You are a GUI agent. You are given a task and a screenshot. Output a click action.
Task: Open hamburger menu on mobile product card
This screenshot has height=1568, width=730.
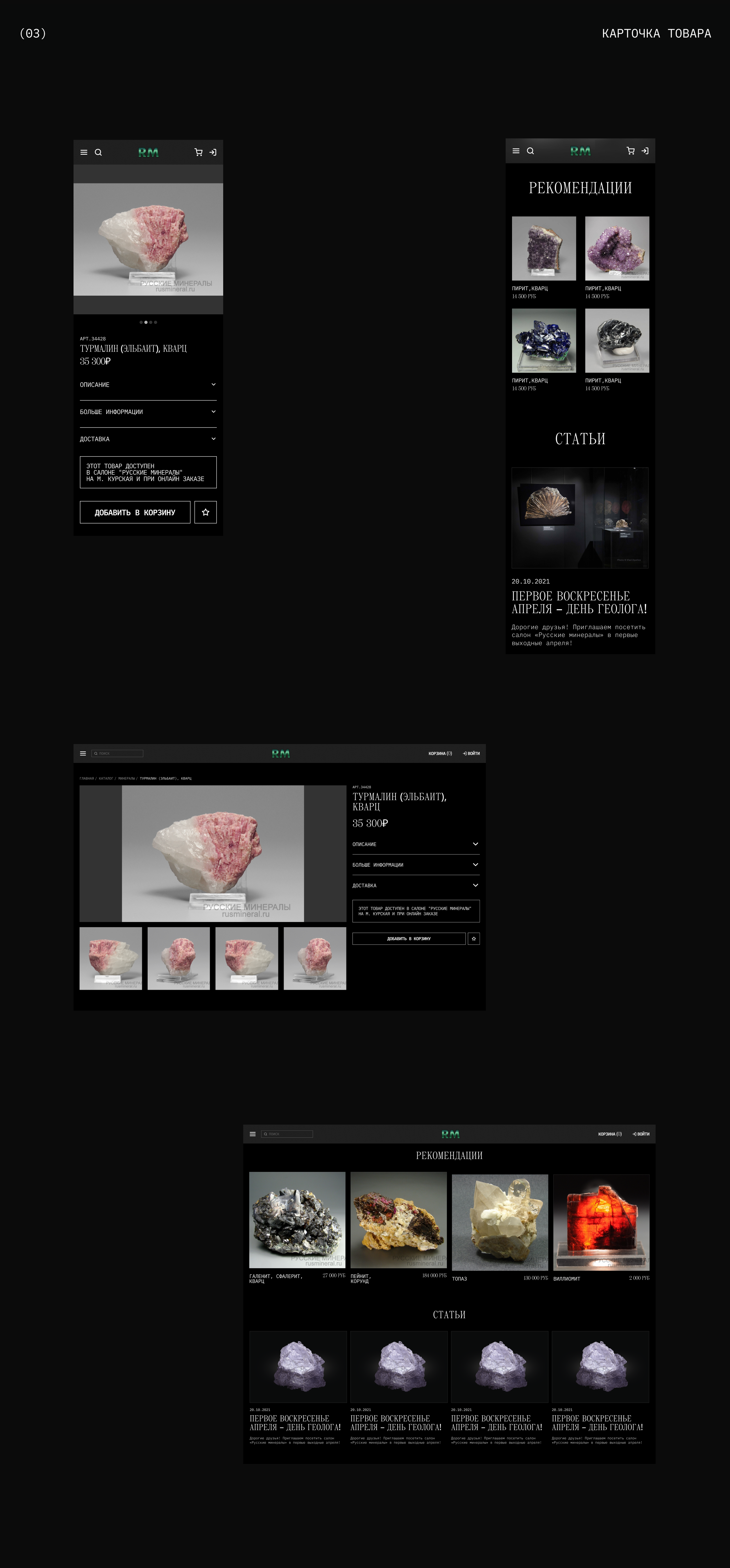(x=84, y=152)
